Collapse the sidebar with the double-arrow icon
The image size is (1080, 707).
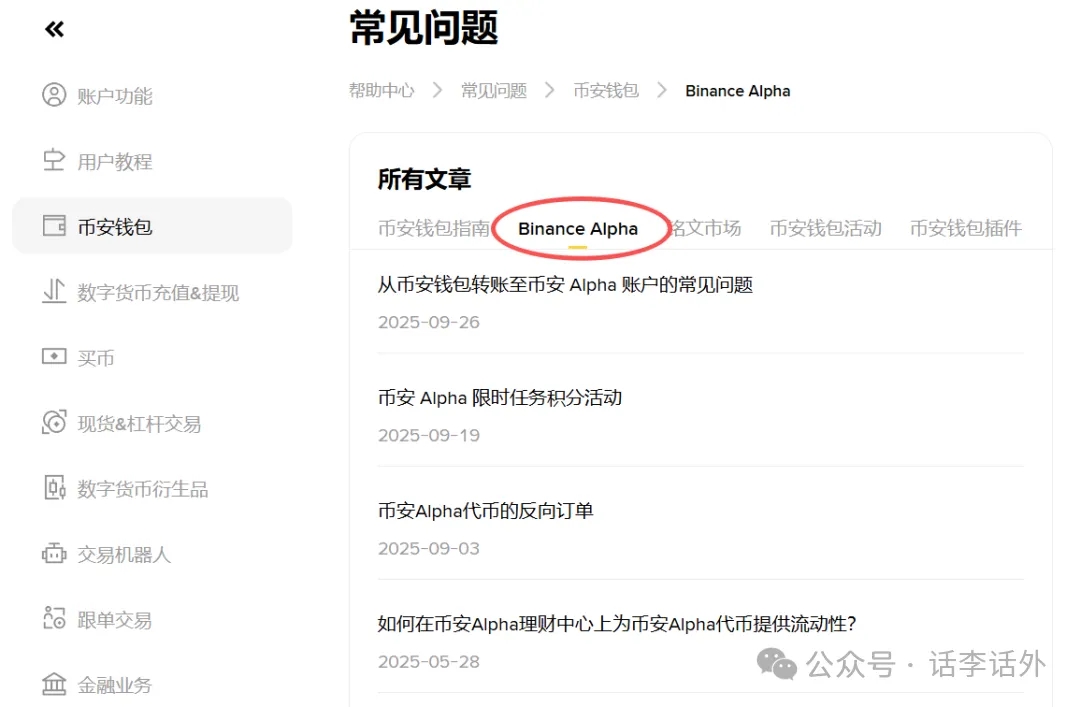pyautogui.click(x=53, y=29)
